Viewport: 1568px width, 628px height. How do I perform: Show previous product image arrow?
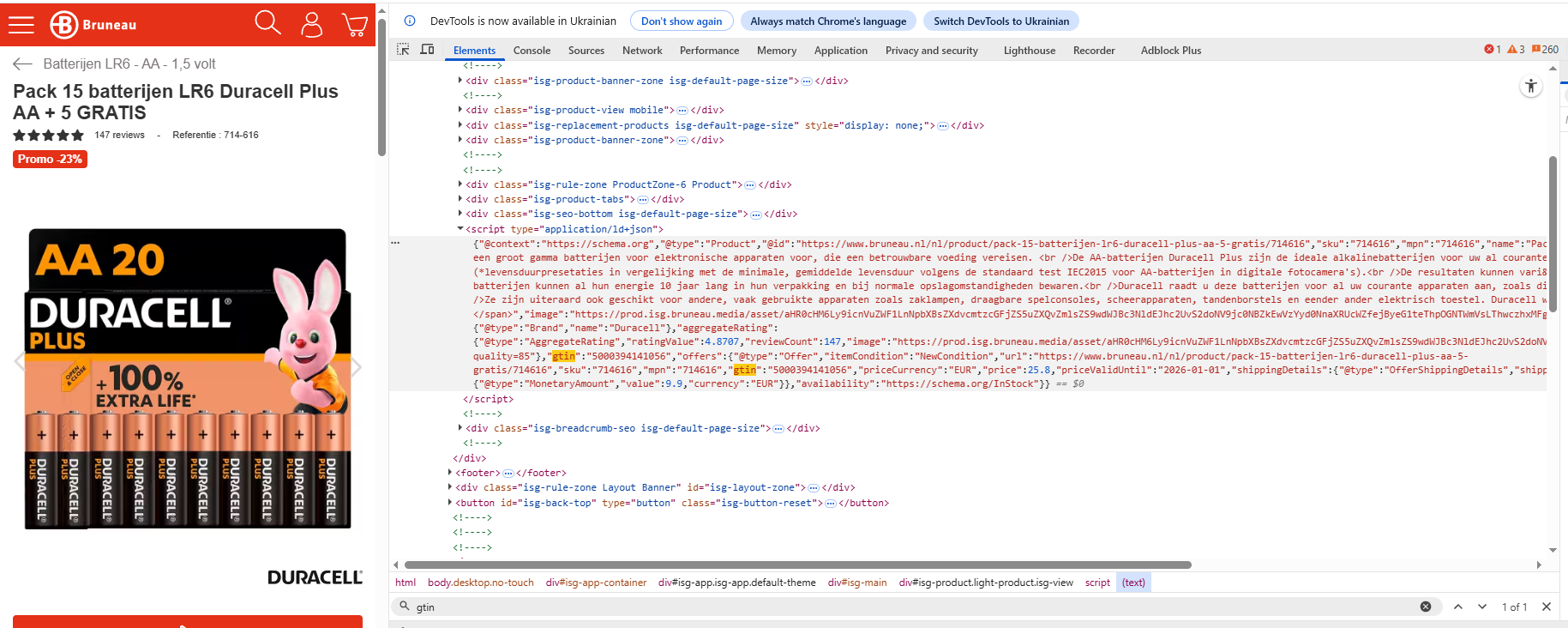18,361
